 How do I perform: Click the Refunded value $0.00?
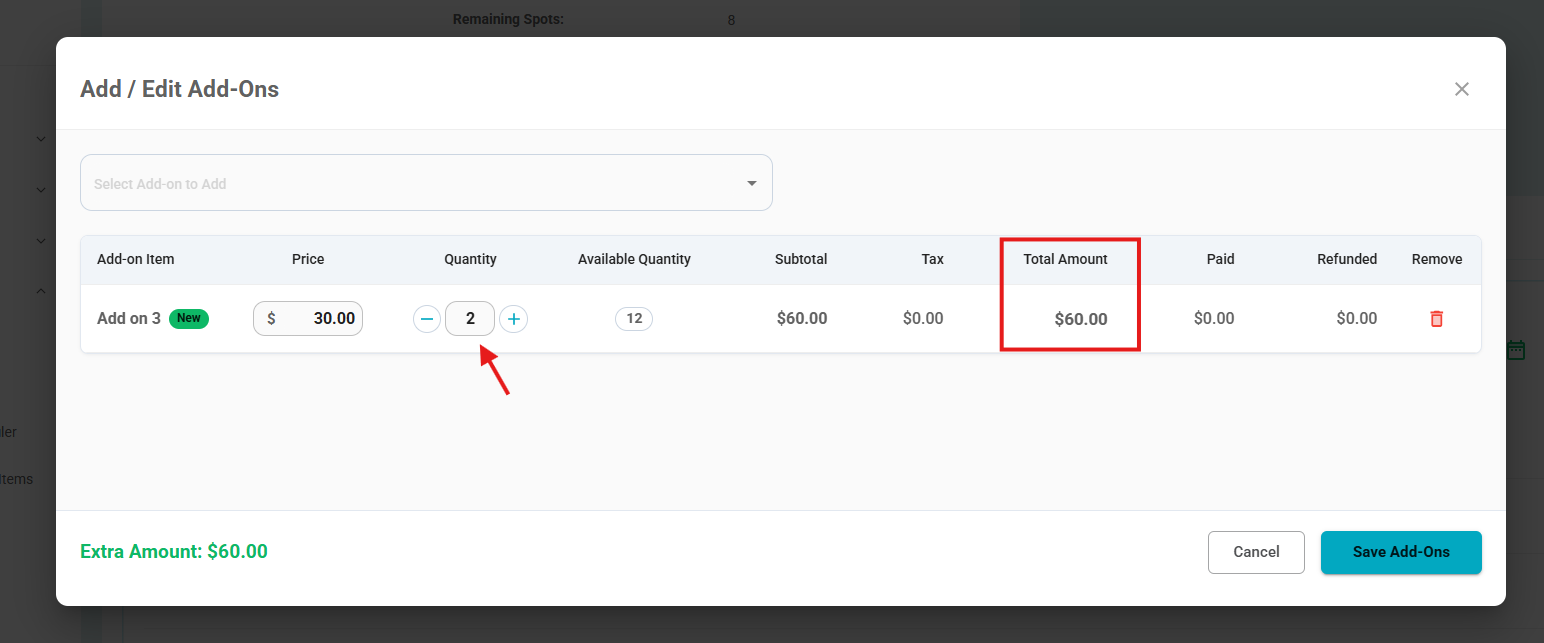click(1357, 318)
